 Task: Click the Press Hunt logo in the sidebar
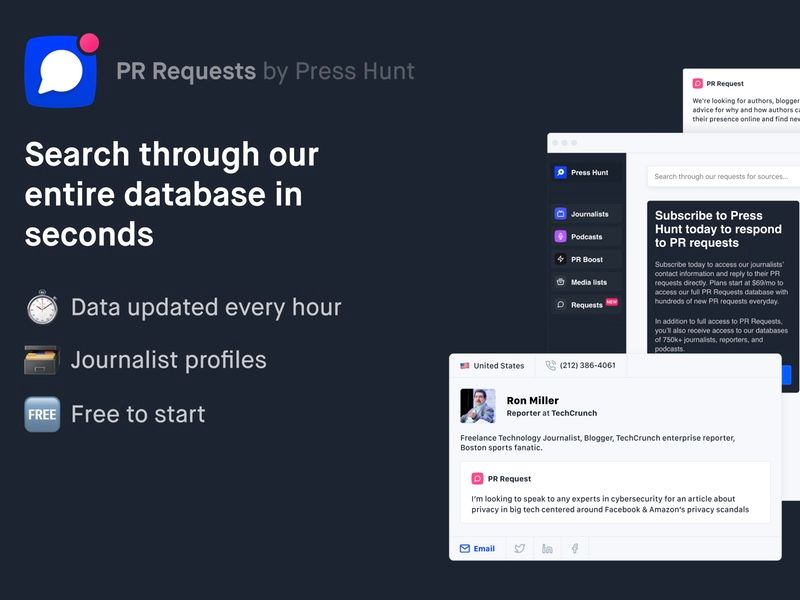pyautogui.click(x=560, y=172)
